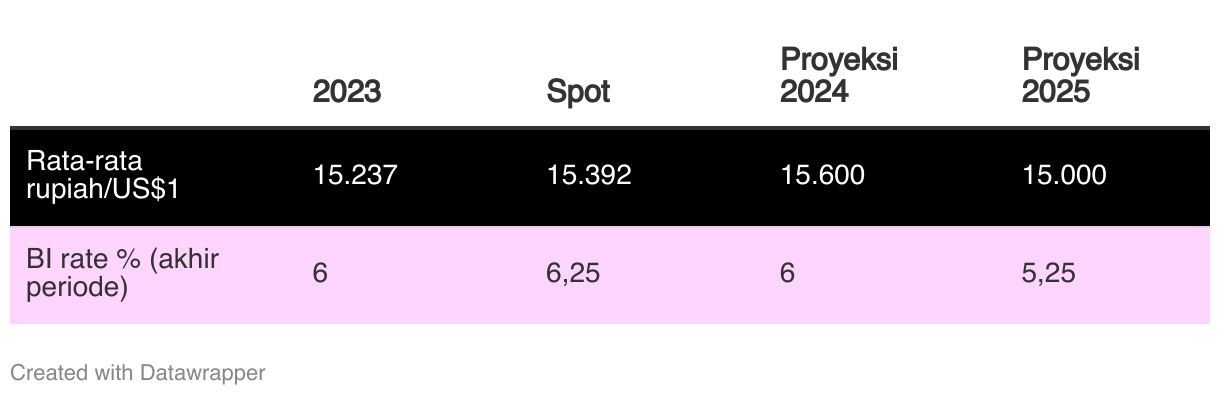The image size is (1220, 396).
Task: Click the black rupiah row background
Action: (610, 177)
